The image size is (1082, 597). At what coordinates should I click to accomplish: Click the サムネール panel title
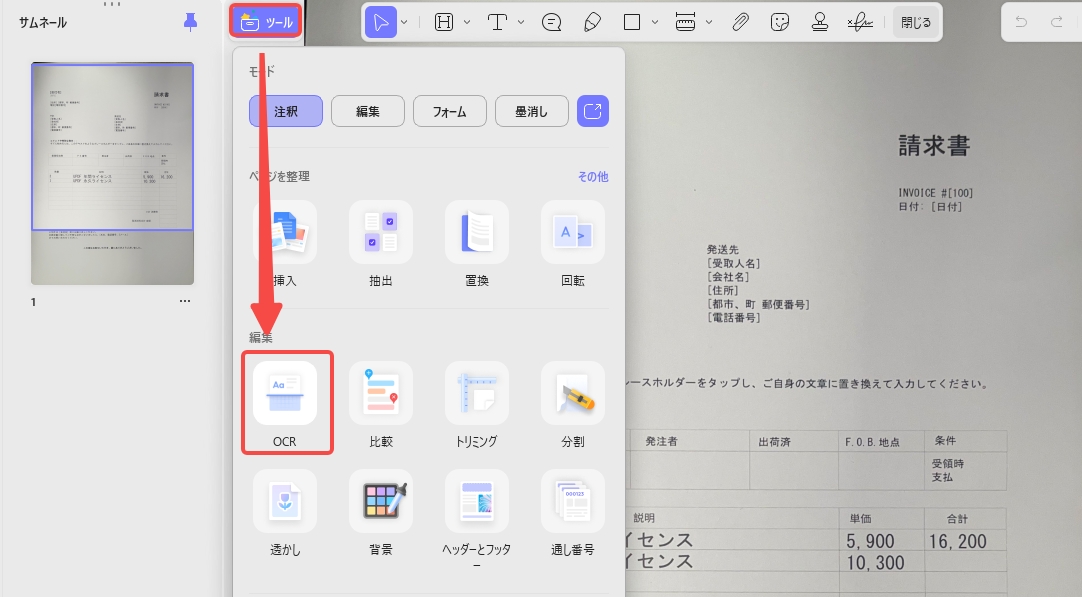tap(43, 22)
